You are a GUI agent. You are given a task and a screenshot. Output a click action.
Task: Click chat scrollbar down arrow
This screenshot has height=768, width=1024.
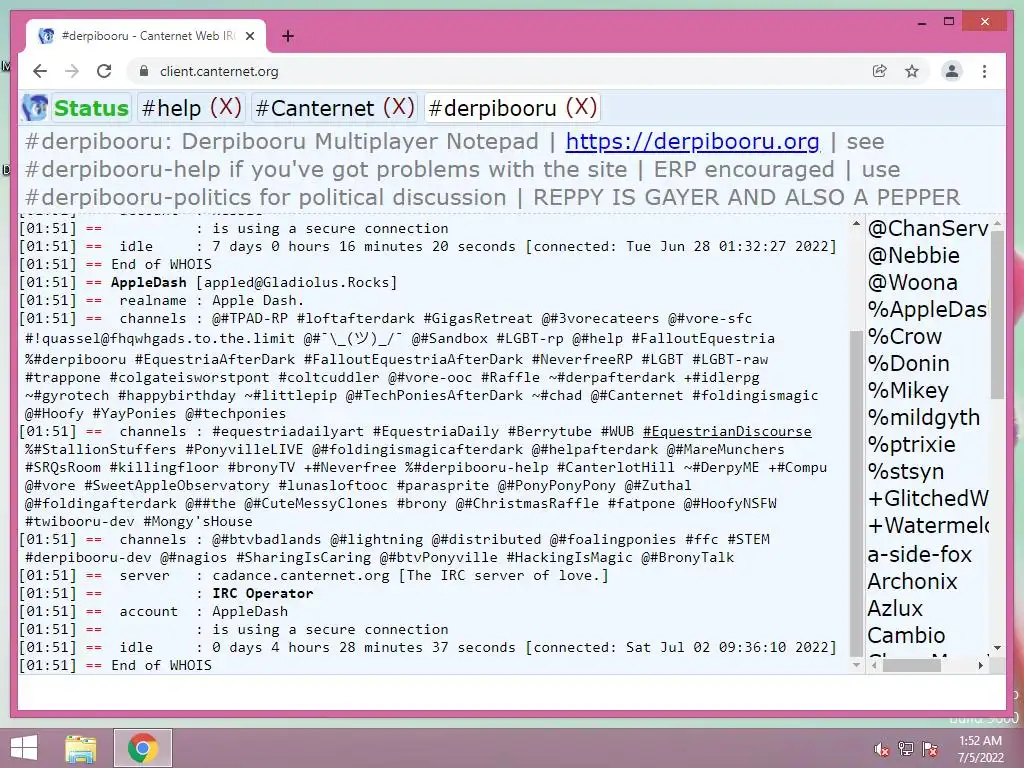click(856, 665)
